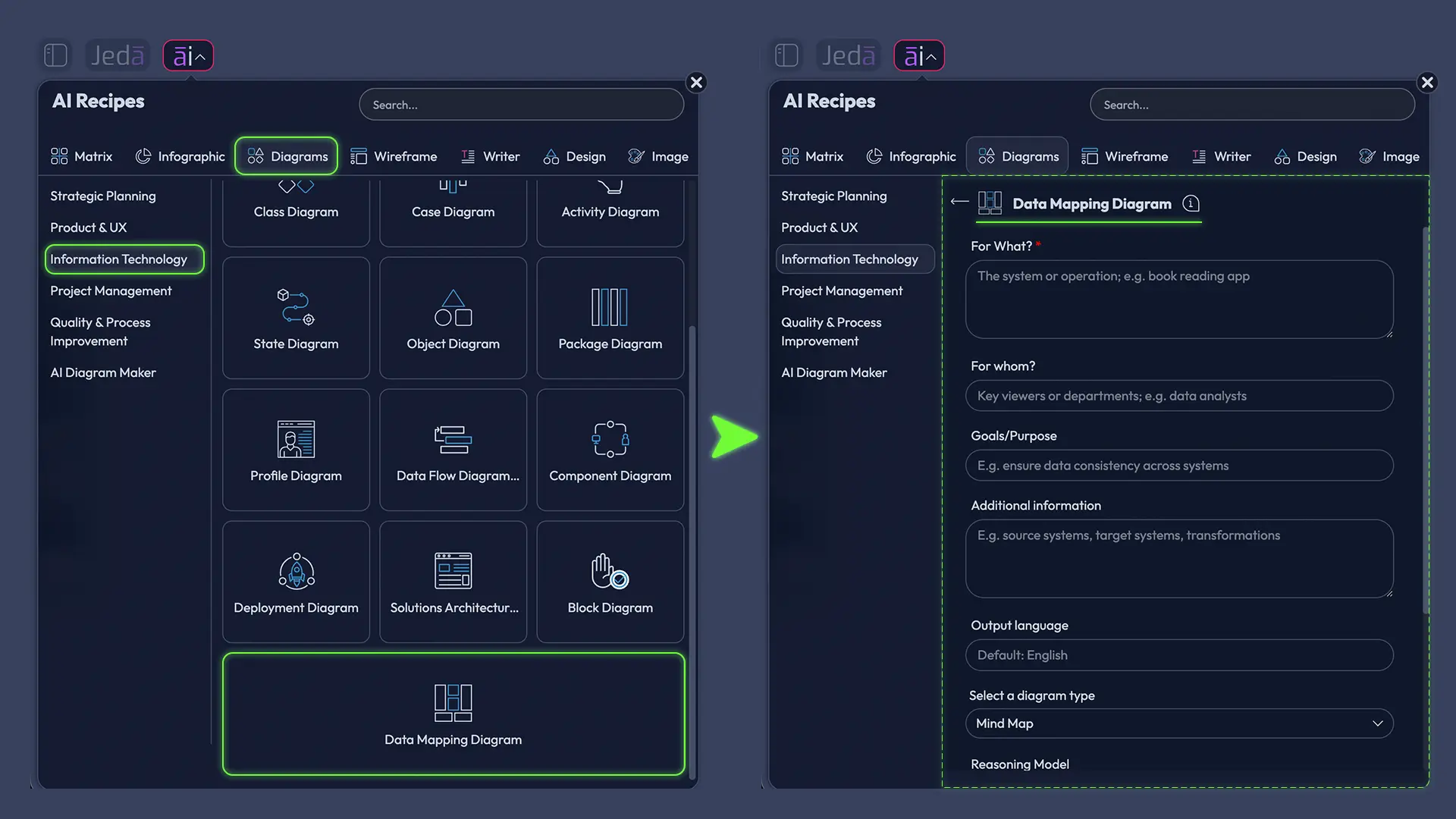This screenshot has height=819, width=1456.
Task: Click the Jeda logo in the right window
Action: (x=849, y=55)
